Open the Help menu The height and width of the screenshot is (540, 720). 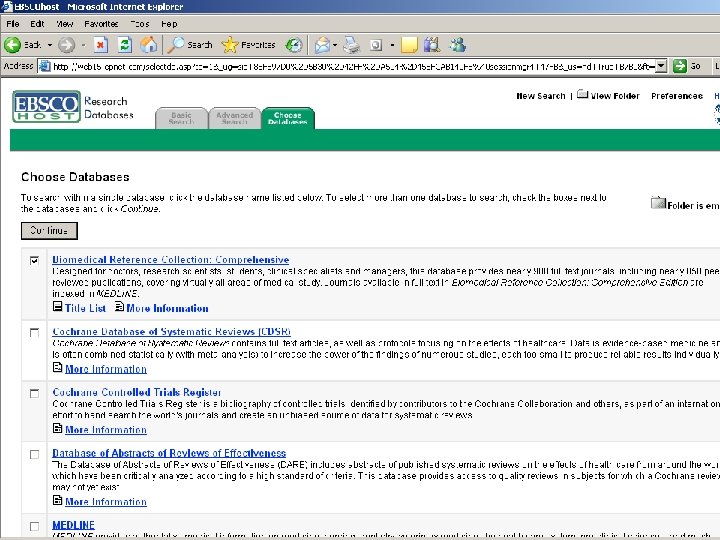click(169, 24)
